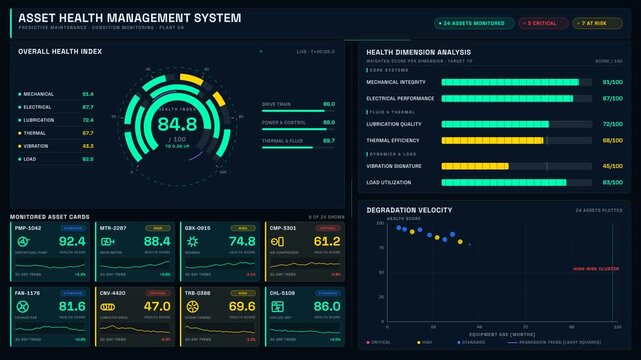Click the 81.6 health score on FAN-1176
Screen dimensions: 641x360
(72, 306)
